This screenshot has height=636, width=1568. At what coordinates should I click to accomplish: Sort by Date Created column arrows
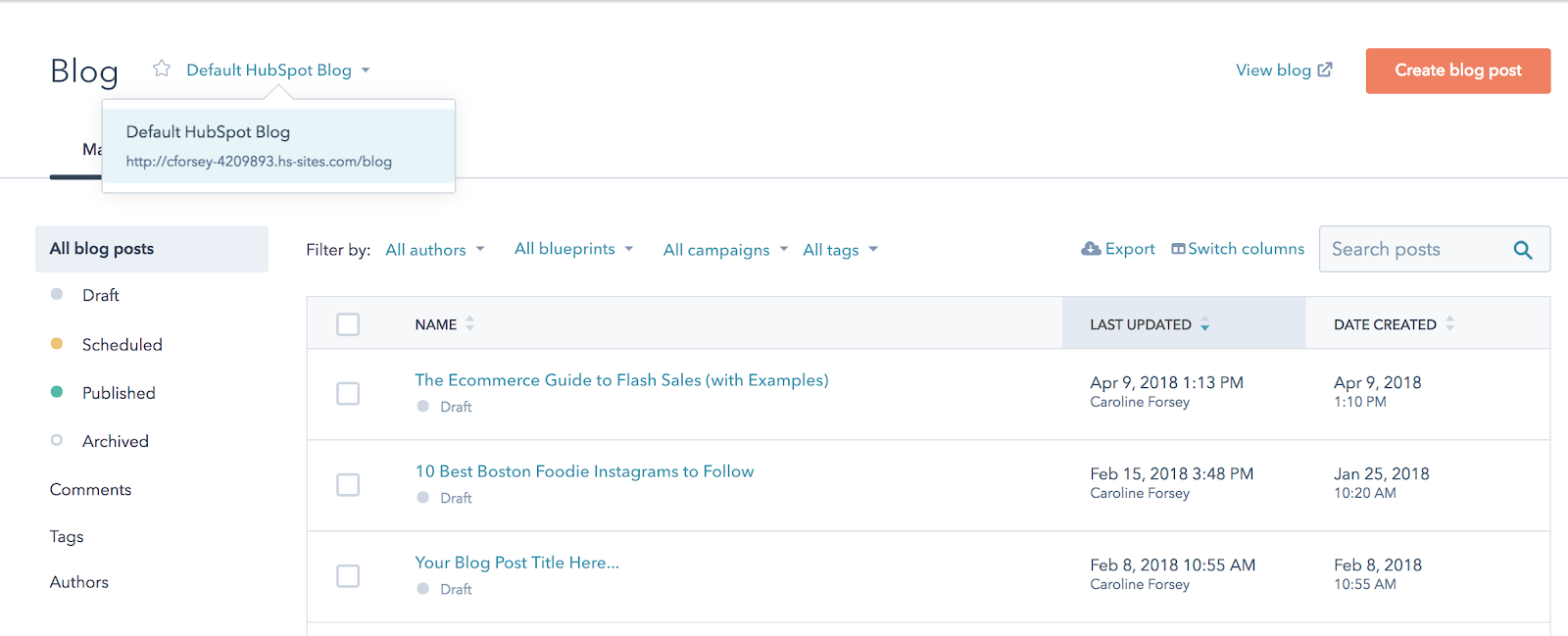click(1449, 324)
